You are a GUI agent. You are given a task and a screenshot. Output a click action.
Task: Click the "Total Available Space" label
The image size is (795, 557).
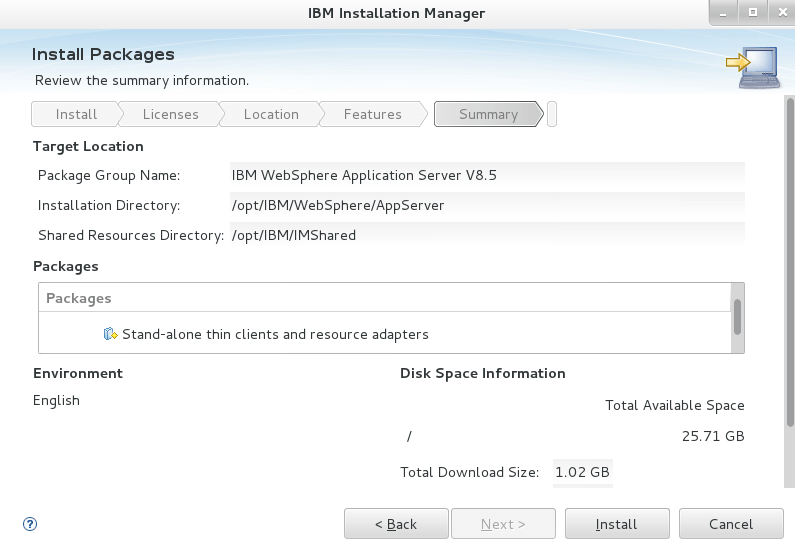[x=674, y=405]
